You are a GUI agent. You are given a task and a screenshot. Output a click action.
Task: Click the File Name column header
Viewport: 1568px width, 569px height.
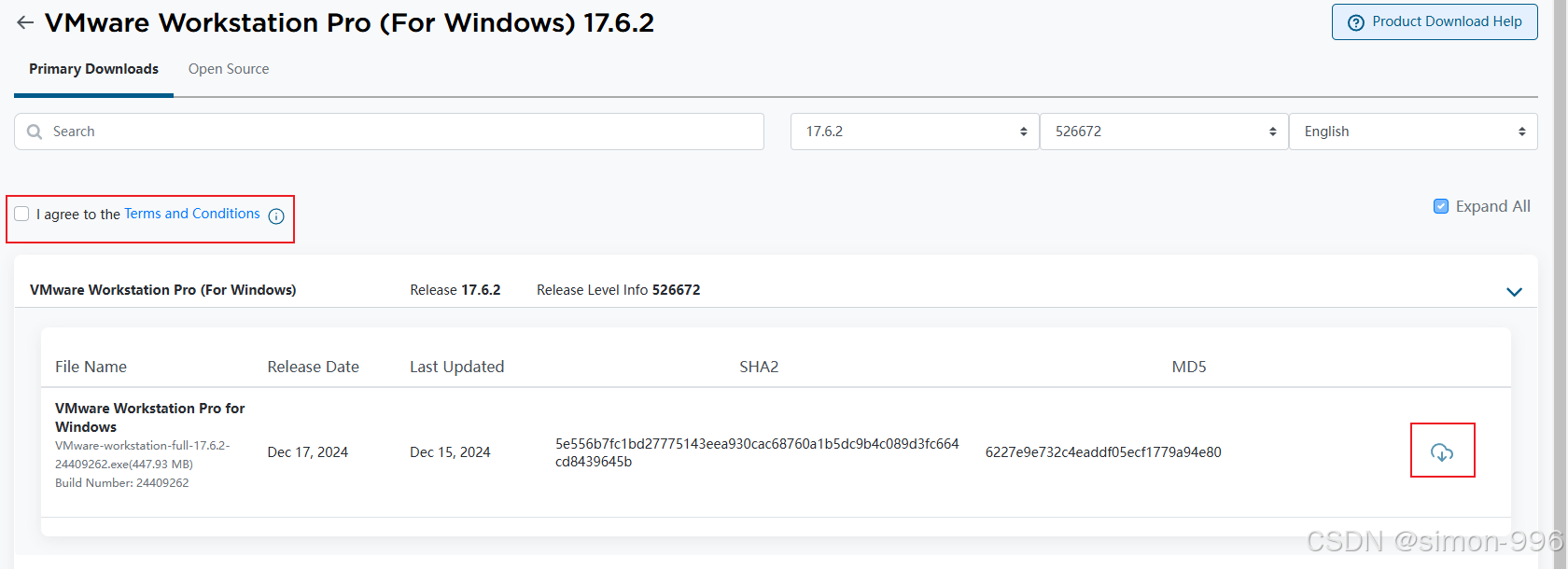[x=91, y=367]
